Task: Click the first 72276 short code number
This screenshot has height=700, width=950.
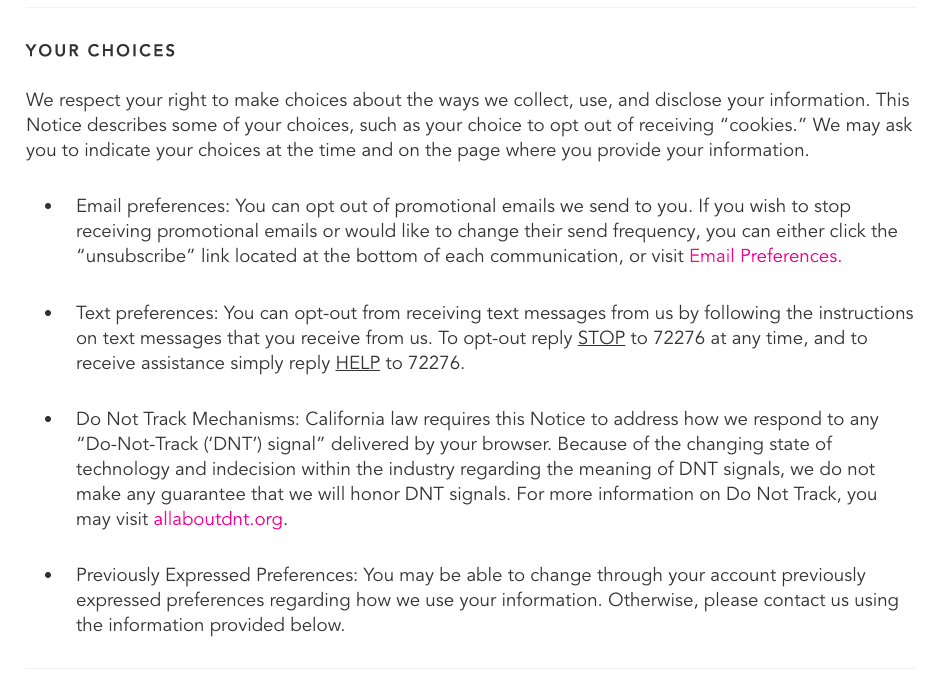Action: (x=679, y=338)
